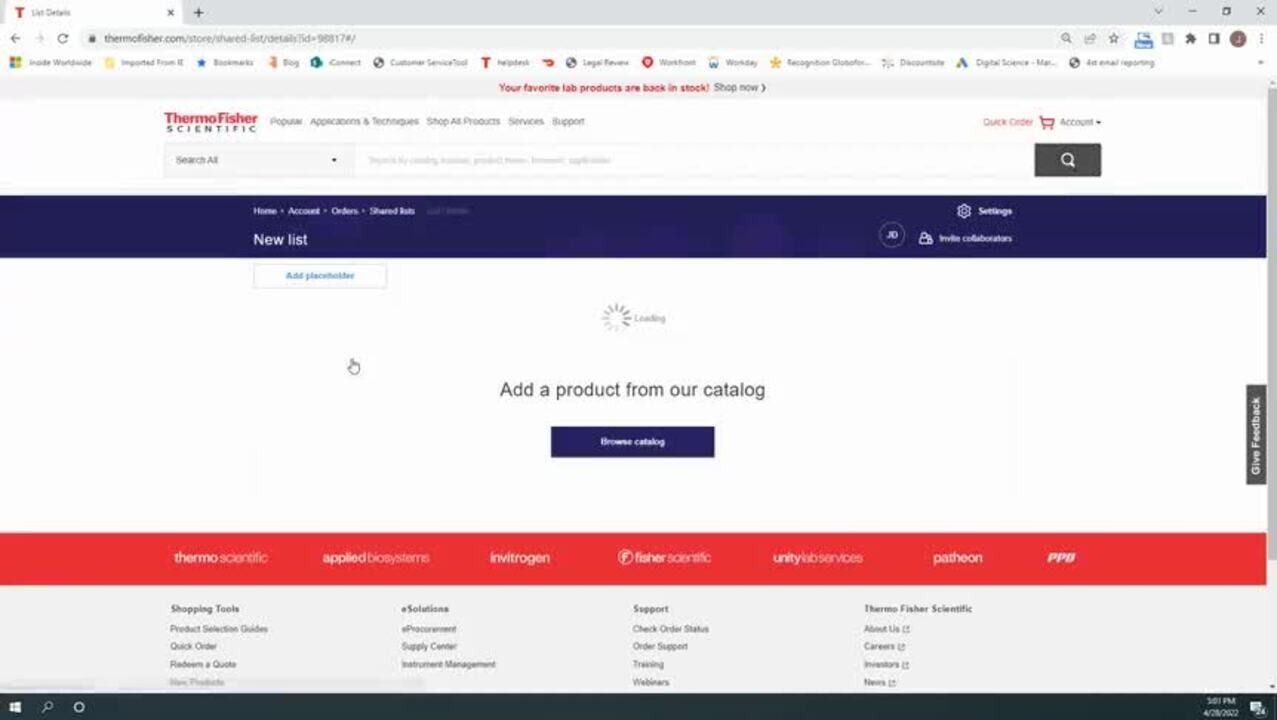Open Applications & Techniques menu
Screen dimensions: 1277x720
pyautogui.click(x=364, y=122)
